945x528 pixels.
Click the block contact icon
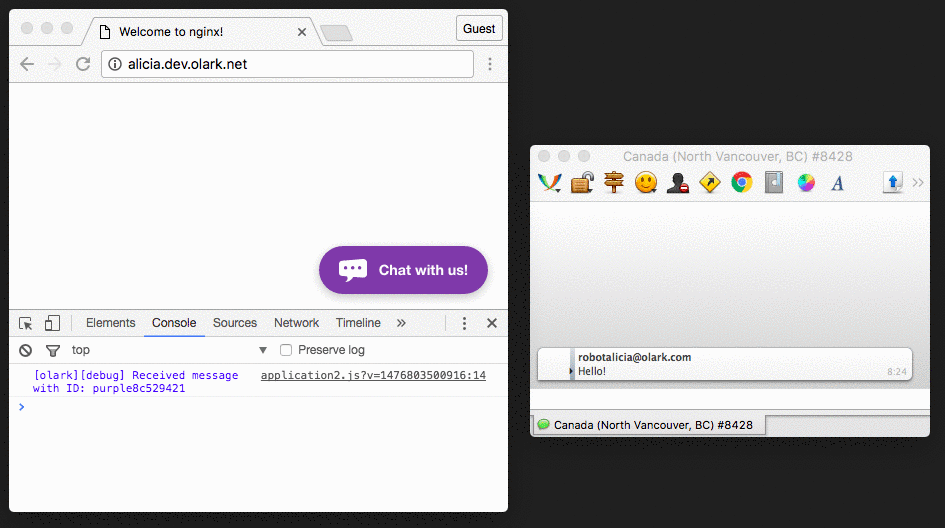tap(678, 182)
